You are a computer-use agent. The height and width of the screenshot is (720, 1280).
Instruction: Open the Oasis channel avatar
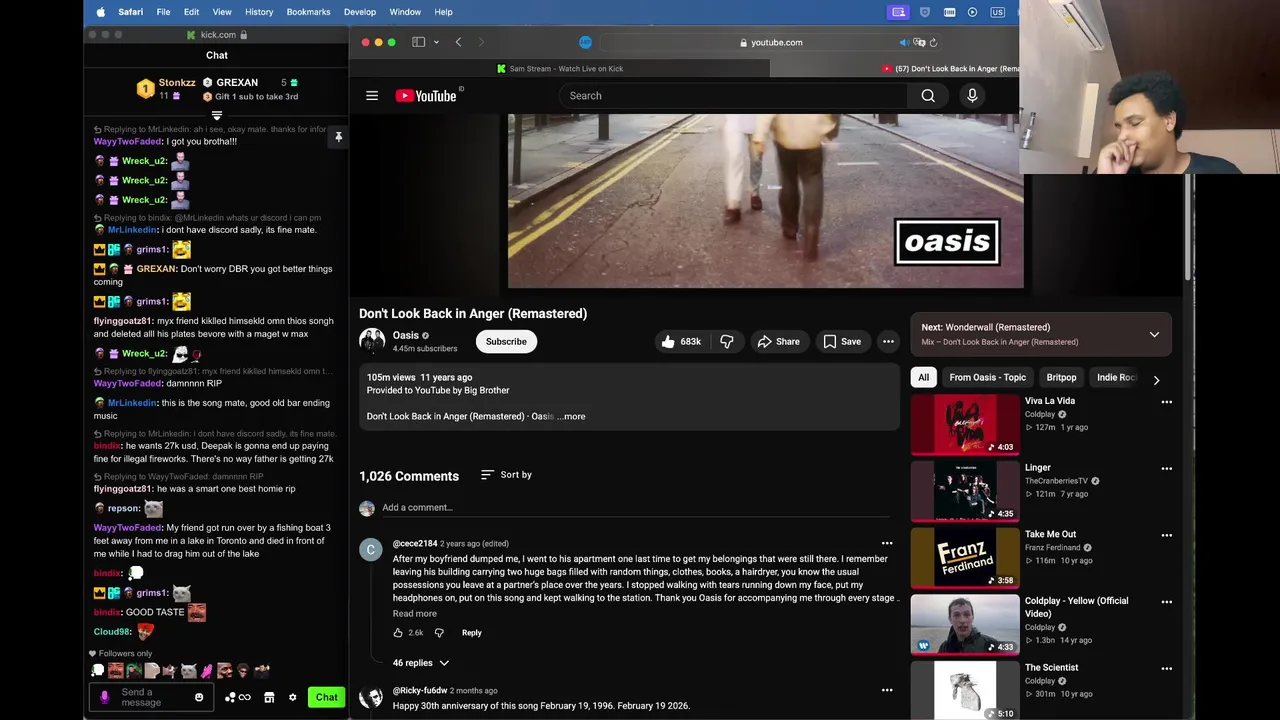tap(372, 341)
